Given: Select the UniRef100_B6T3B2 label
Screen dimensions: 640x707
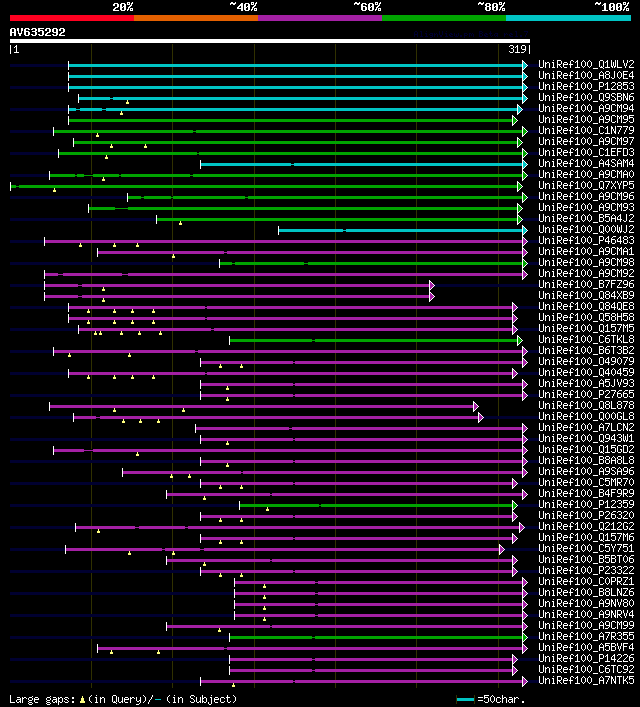Looking at the screenshot, I should tap(586, 351).
